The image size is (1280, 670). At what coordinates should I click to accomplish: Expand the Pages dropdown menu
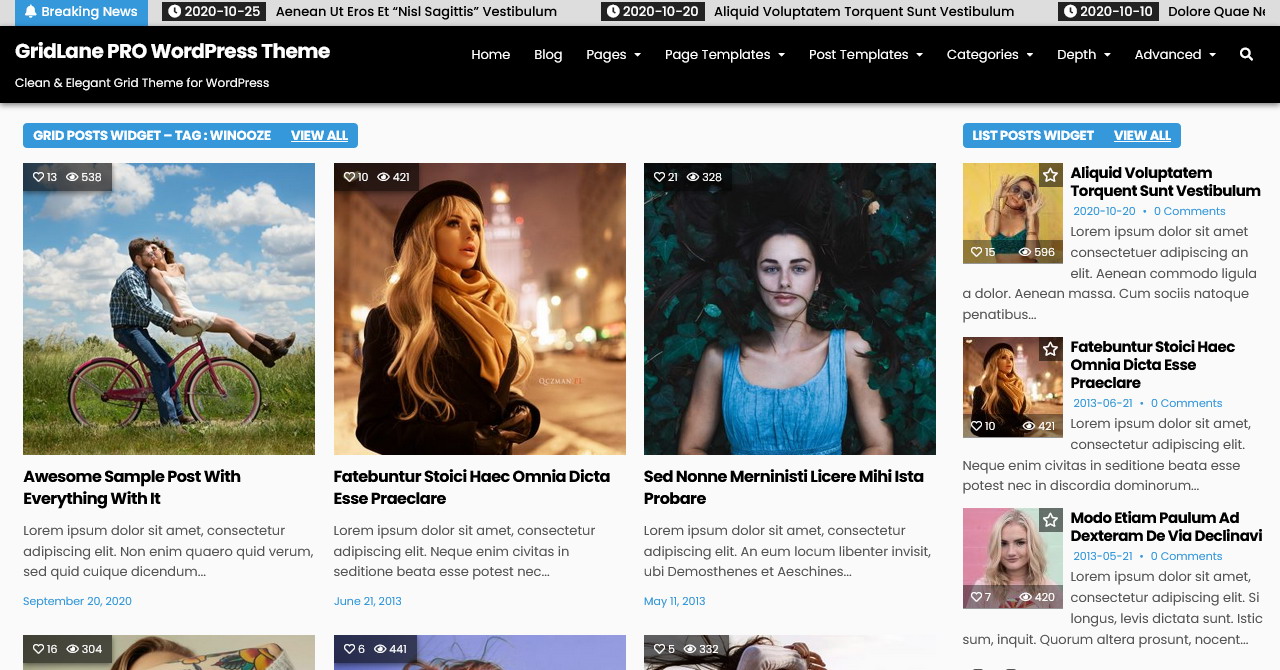(x=613, y=54)
